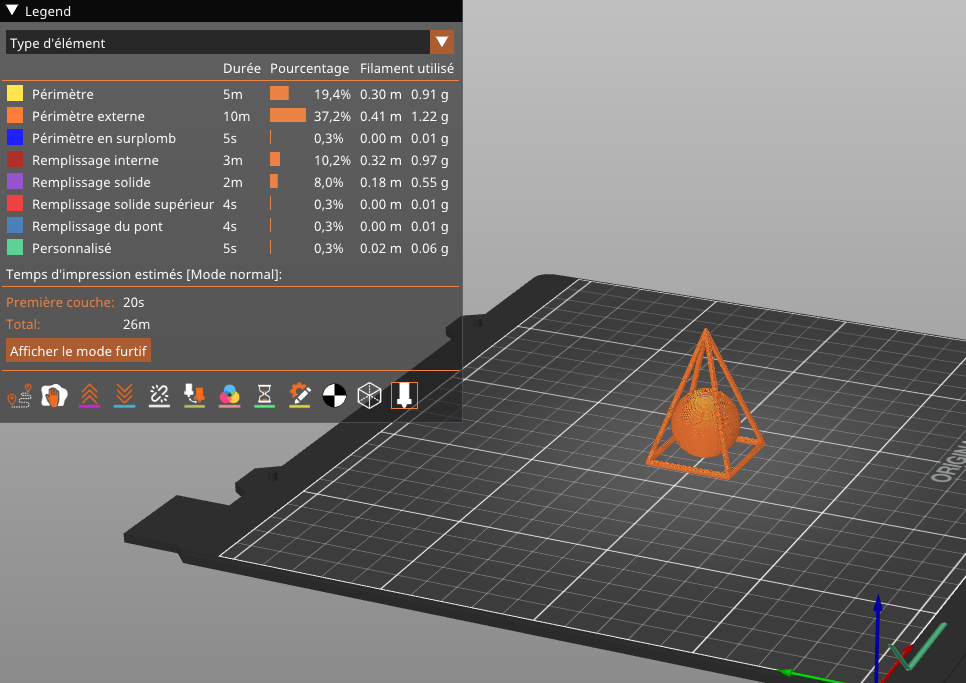The height and width of the screenshot is (683, 966).
Task: Toggle color changes circles icon
Action: [x=229, y=396]
